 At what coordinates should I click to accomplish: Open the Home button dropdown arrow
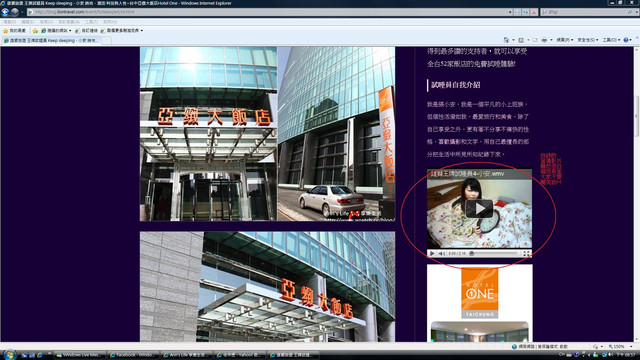[x=513, y=40]
